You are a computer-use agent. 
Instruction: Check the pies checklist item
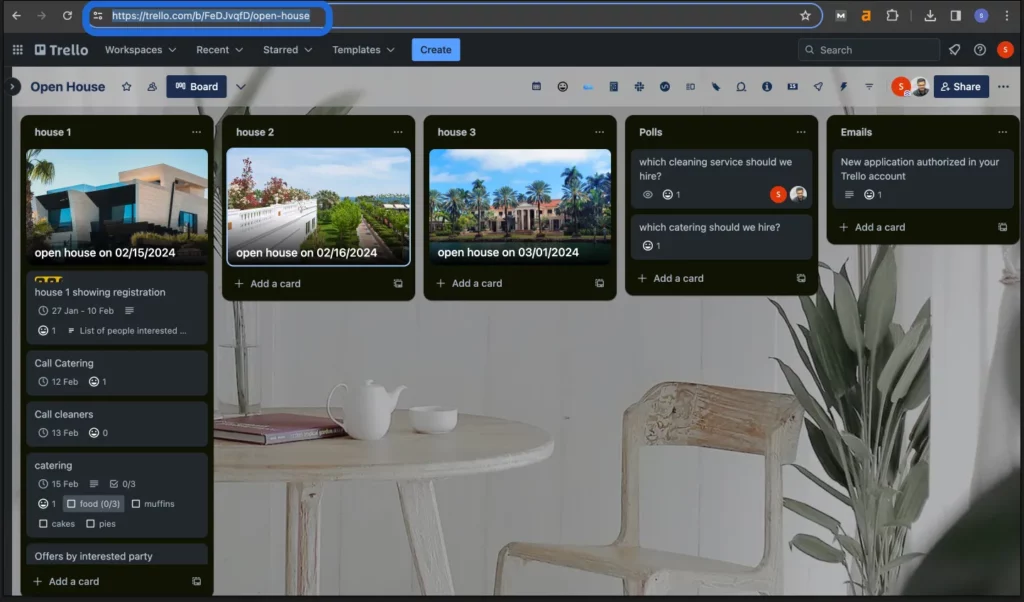(90, 524)
